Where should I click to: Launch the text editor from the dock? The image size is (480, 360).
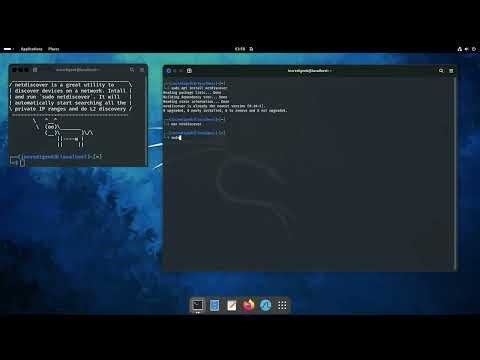point(232,305)
